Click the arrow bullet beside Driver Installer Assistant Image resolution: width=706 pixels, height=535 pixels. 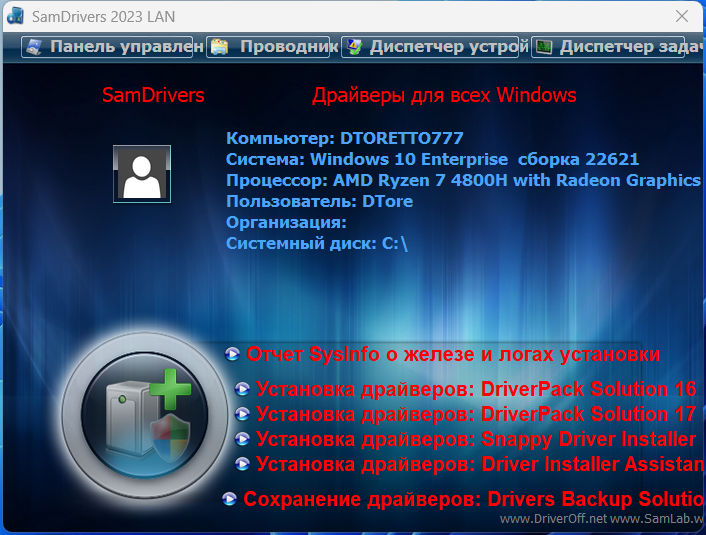pos(242,464)
